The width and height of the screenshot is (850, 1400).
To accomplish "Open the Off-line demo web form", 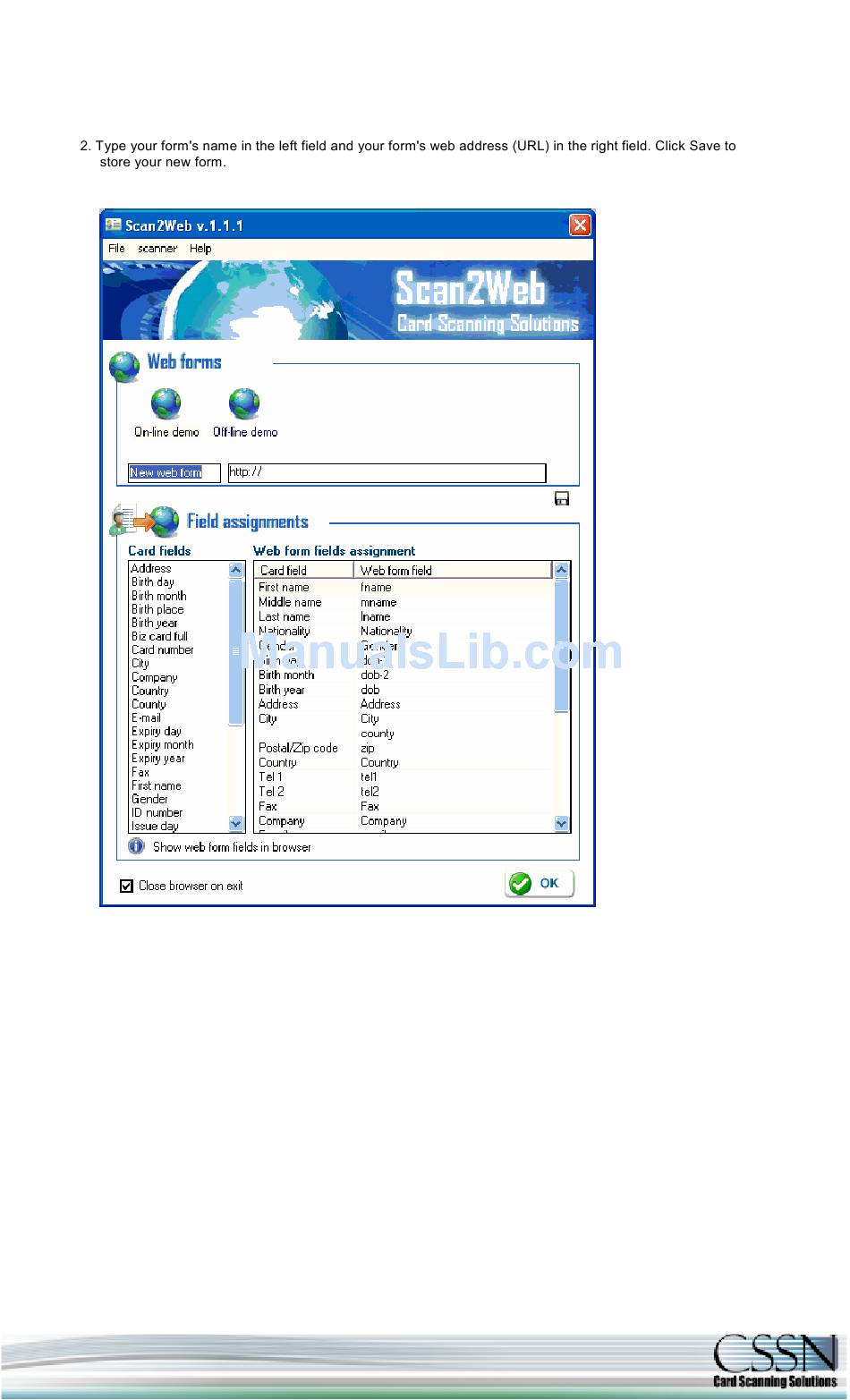I will (244, 412).
